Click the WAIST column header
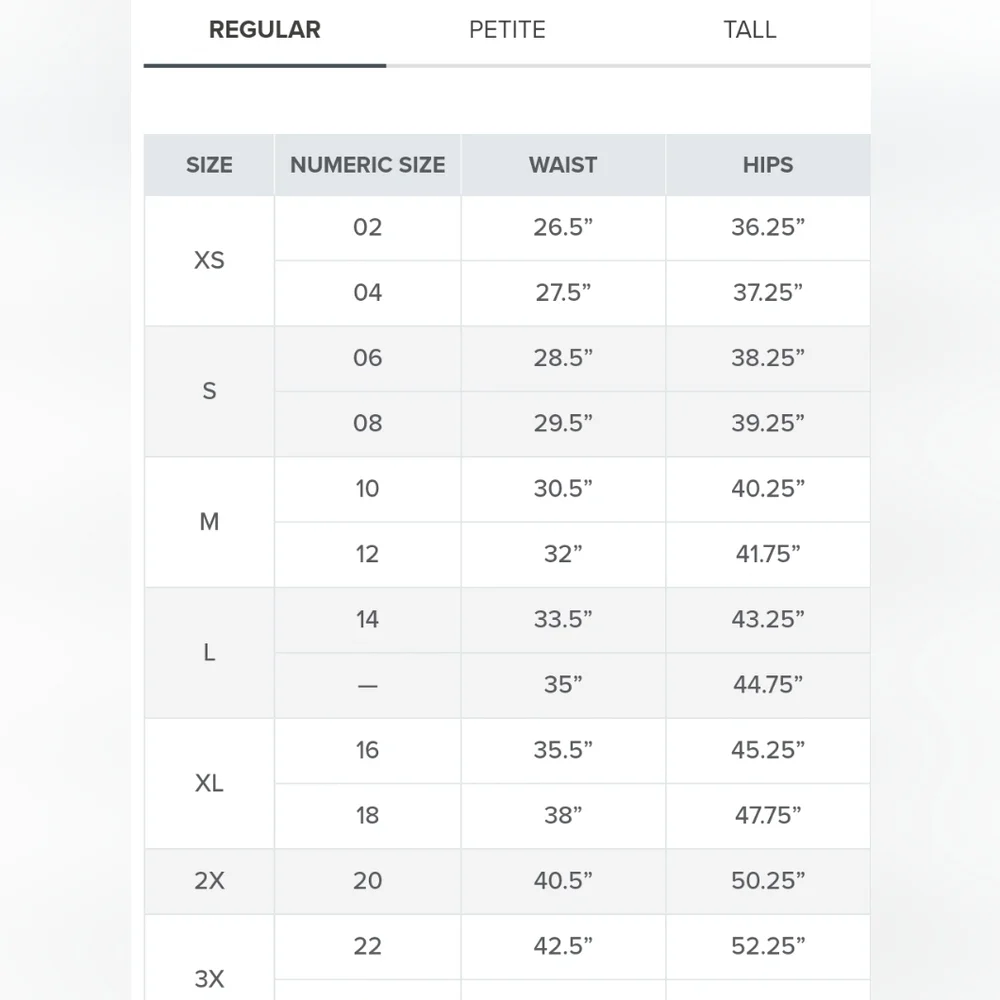Image resolution: width=1000 pixels, height=1000 pixels. (563, 165)
